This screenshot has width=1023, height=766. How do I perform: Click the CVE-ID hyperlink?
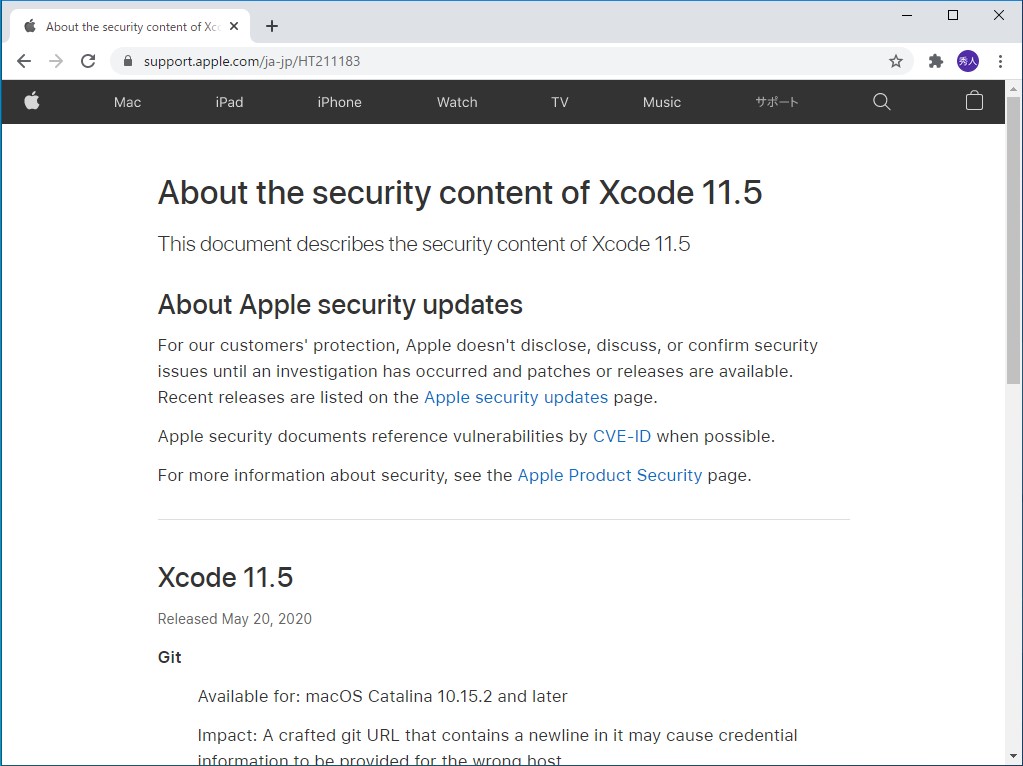622,436
